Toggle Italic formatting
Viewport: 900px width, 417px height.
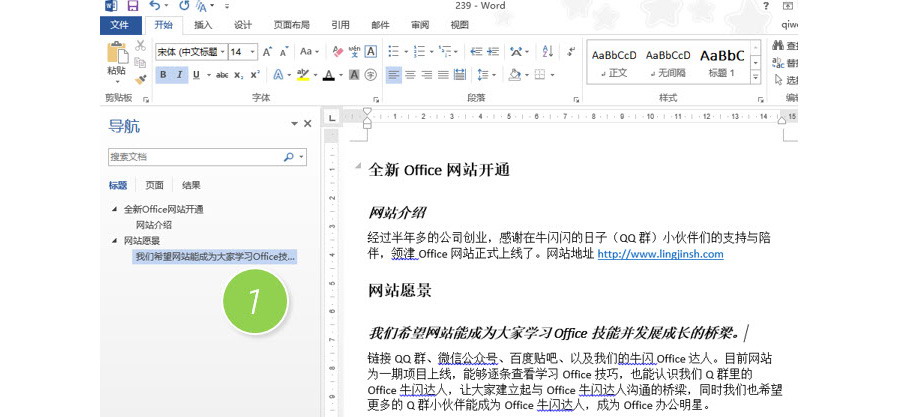pyautogui.click(x=180, y=75)
